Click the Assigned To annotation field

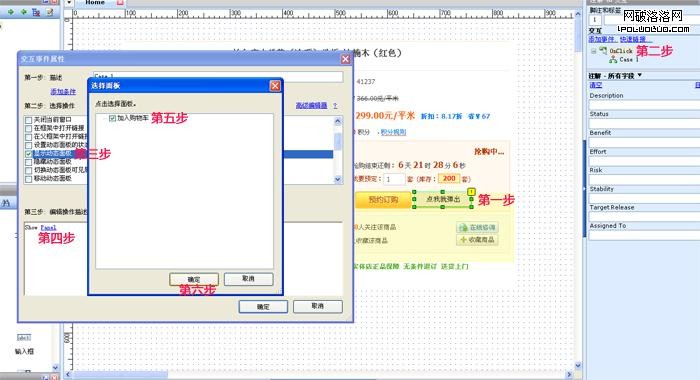pyautogui.click(x=645, y=236)
